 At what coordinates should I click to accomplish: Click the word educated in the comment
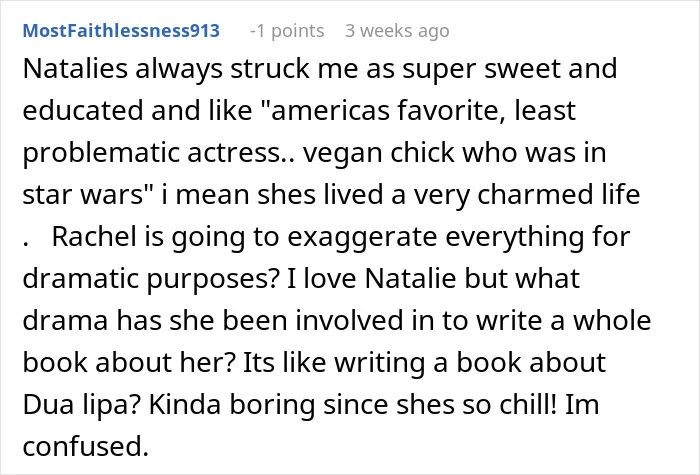(x=83, y=110)
